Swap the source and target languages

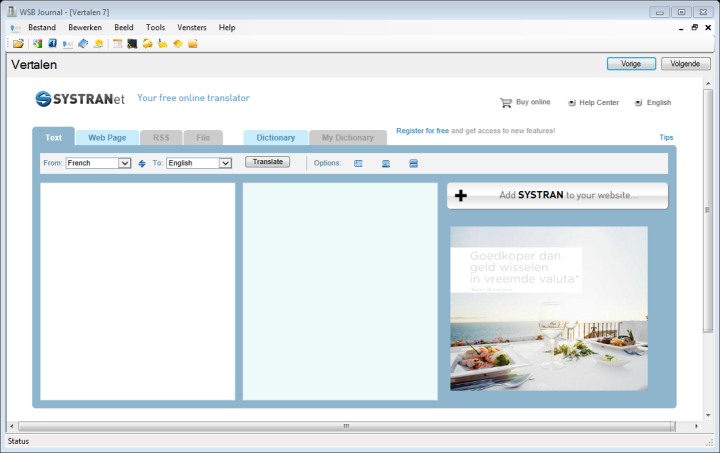point(142,163)
